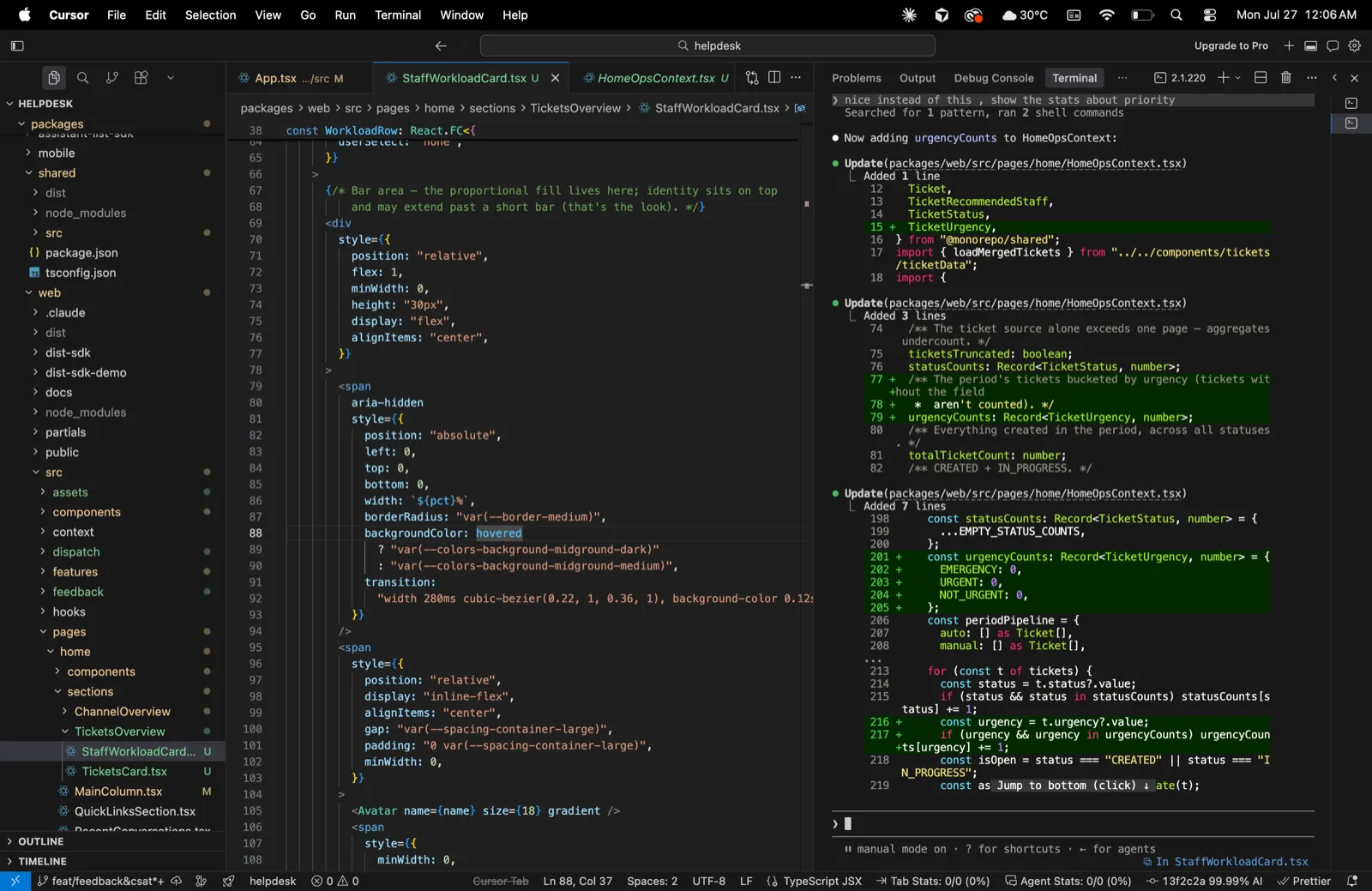This screenshot has width=1372, height=891.
Task: Select the TicketsOverview breadcrumb segment
Action: point(575,108)
